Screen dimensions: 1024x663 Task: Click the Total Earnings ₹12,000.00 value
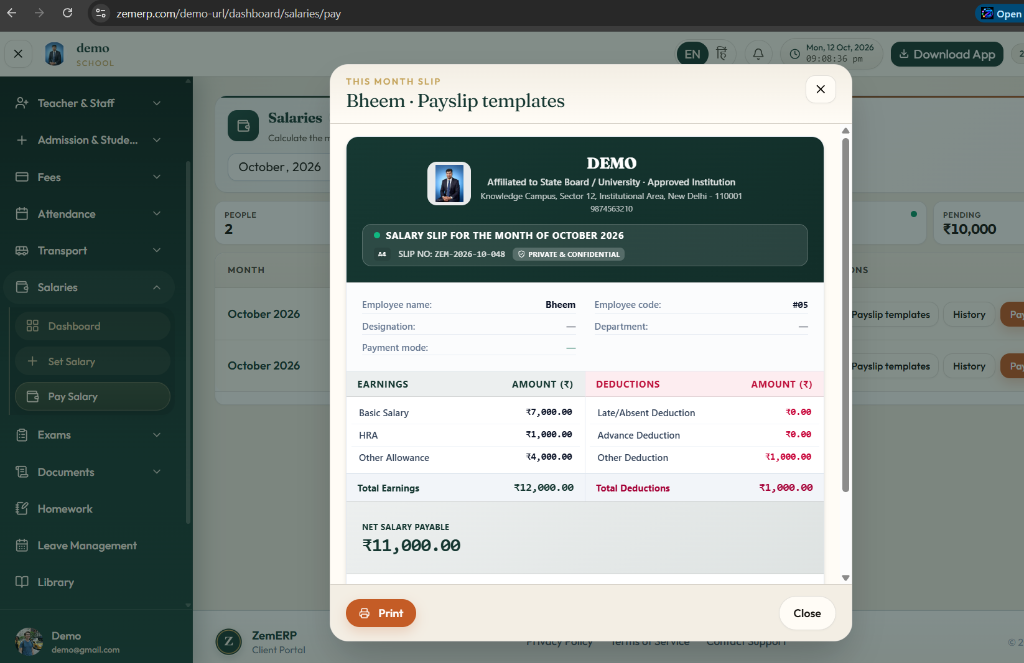543,488
